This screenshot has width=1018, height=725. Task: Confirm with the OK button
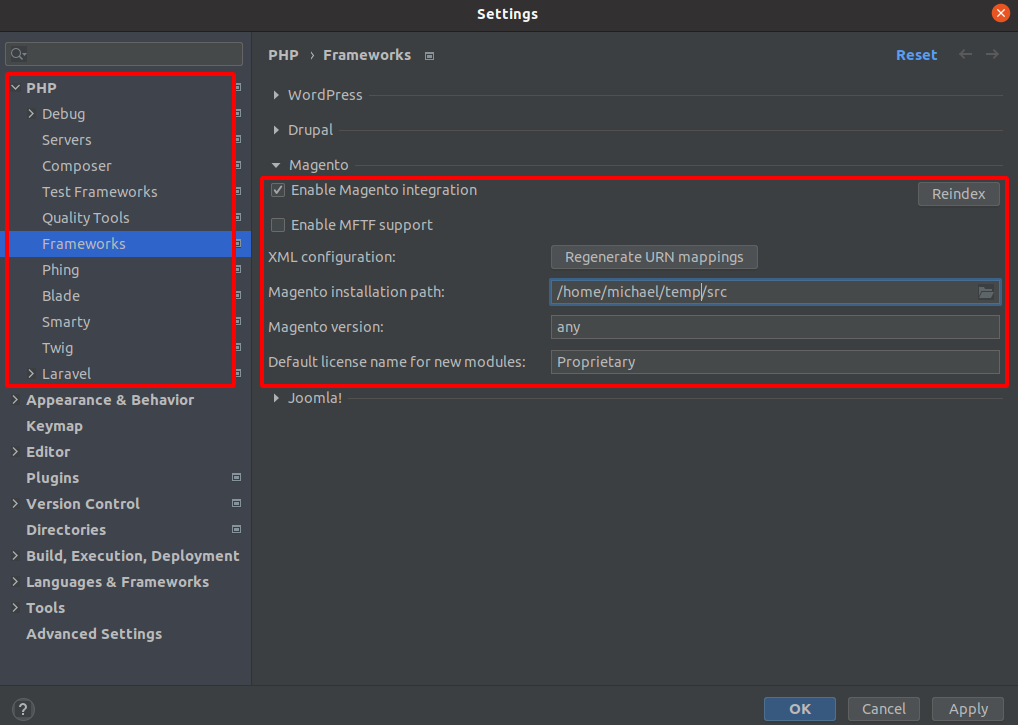(x=799, y=709)
